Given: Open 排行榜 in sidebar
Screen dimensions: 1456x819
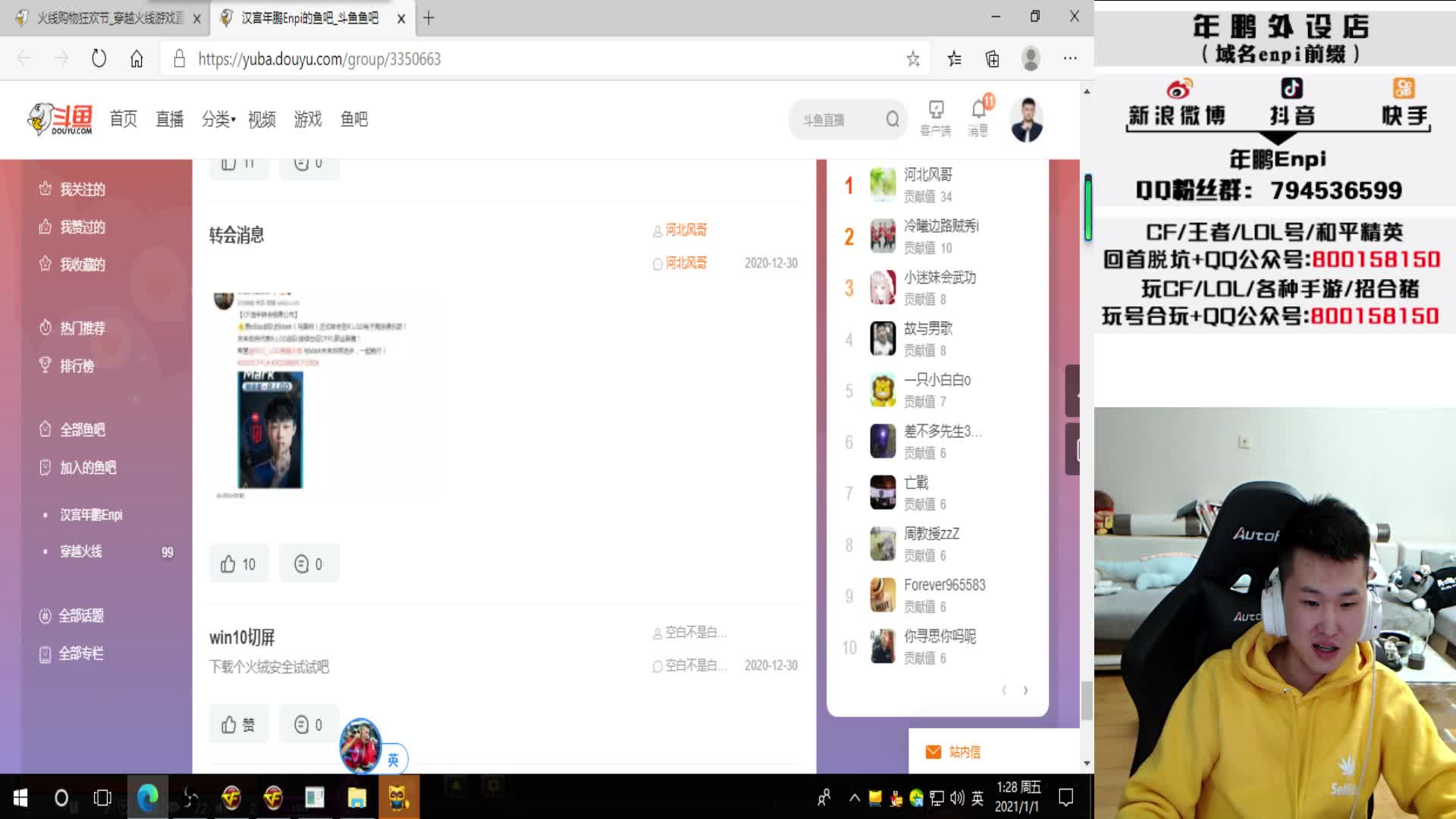Looking at the screenshot, I should click(67, 366).
